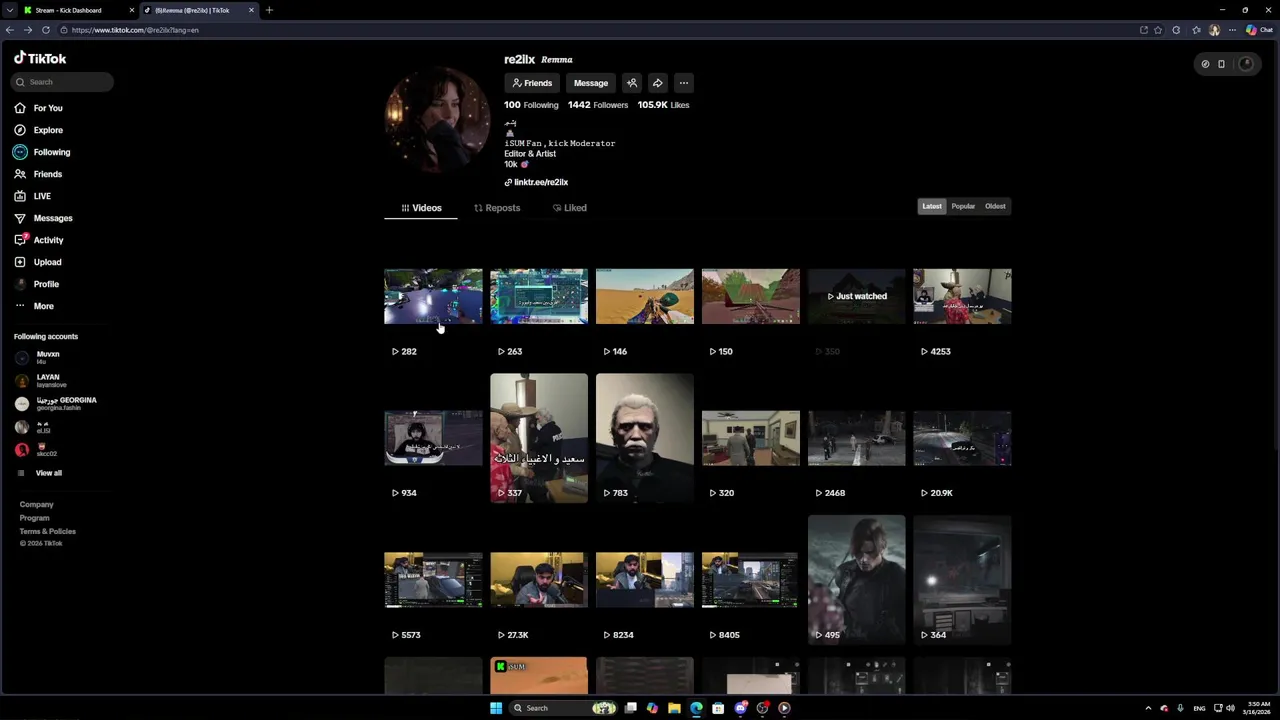Go to the Following feed
The image size is (1280, 720).
(42, 152)
